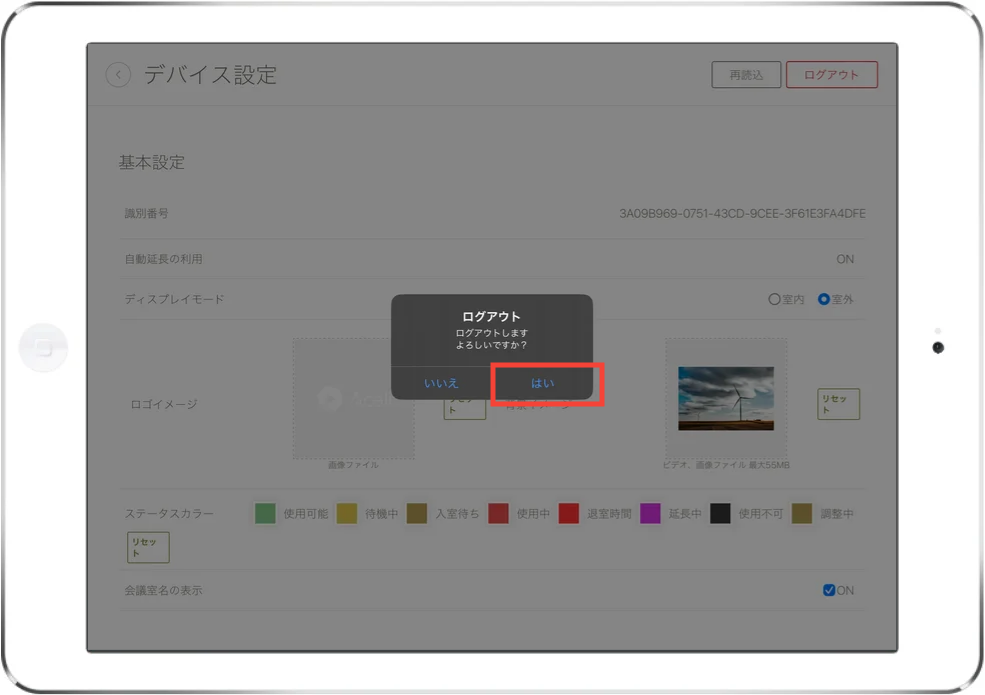The width and height of the screenshot is (985, 695).
Task: Click the 再読込 reload button
Action: [746, 75]
